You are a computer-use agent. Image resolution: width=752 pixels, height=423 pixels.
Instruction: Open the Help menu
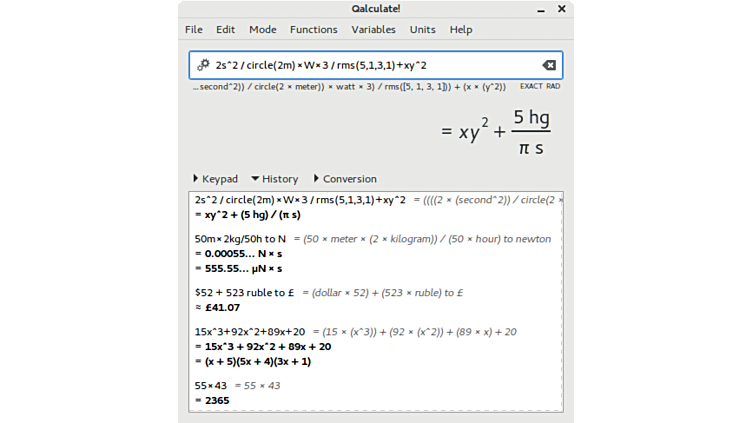point(460,30)
